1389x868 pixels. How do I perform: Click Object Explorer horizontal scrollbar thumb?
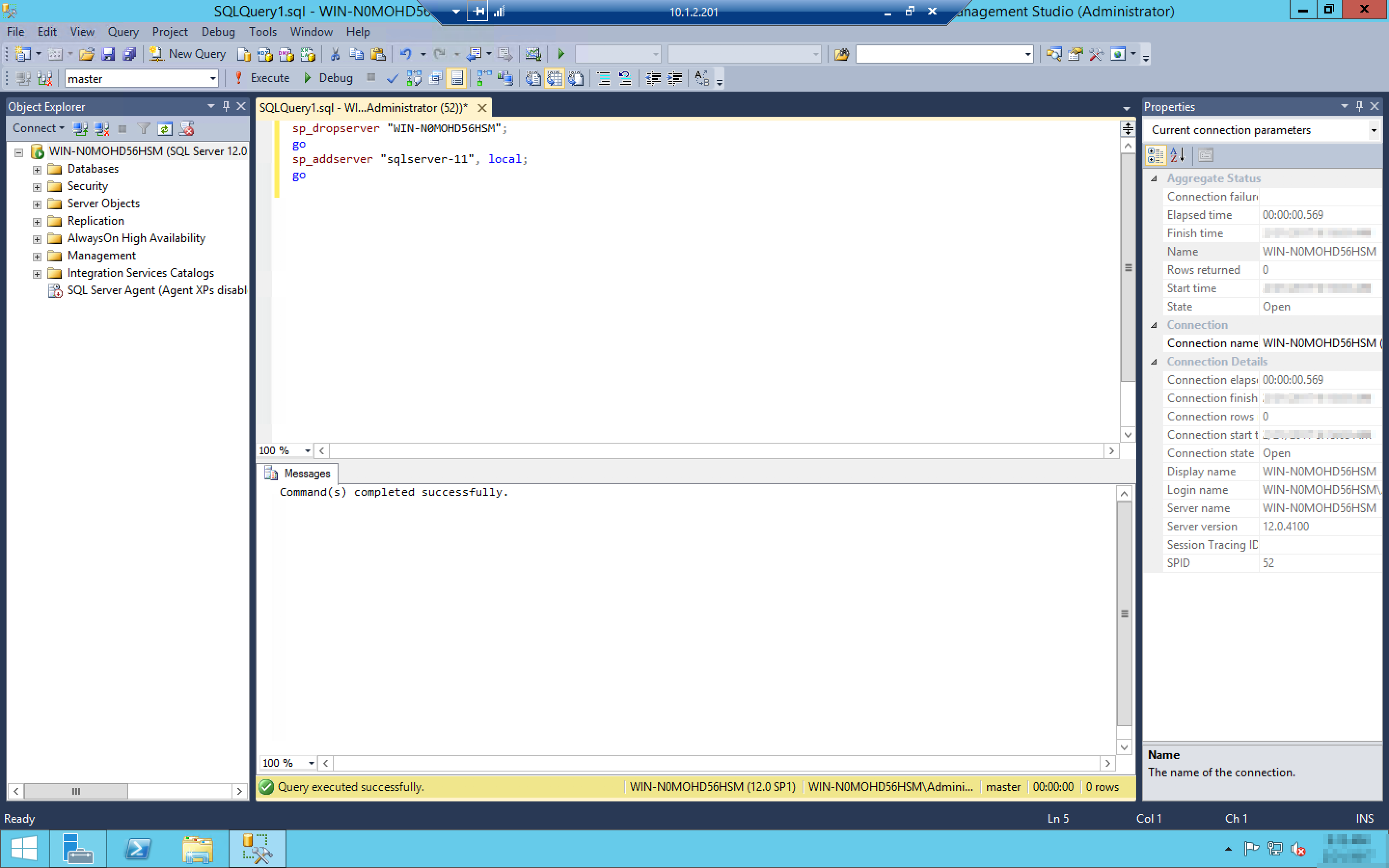[76, 791]
